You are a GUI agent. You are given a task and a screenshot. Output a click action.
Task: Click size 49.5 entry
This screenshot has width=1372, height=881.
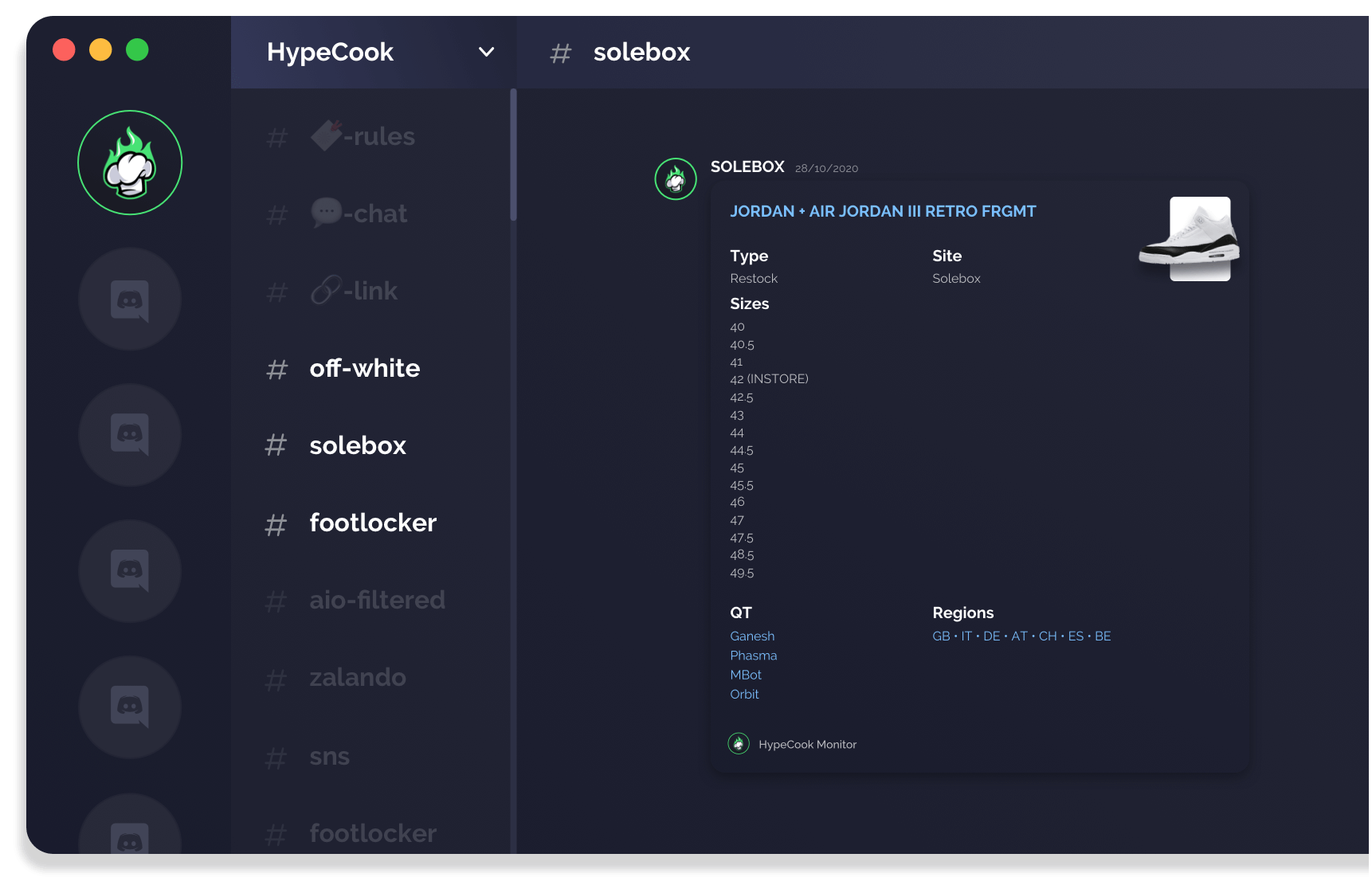click(x=742, y=574)
